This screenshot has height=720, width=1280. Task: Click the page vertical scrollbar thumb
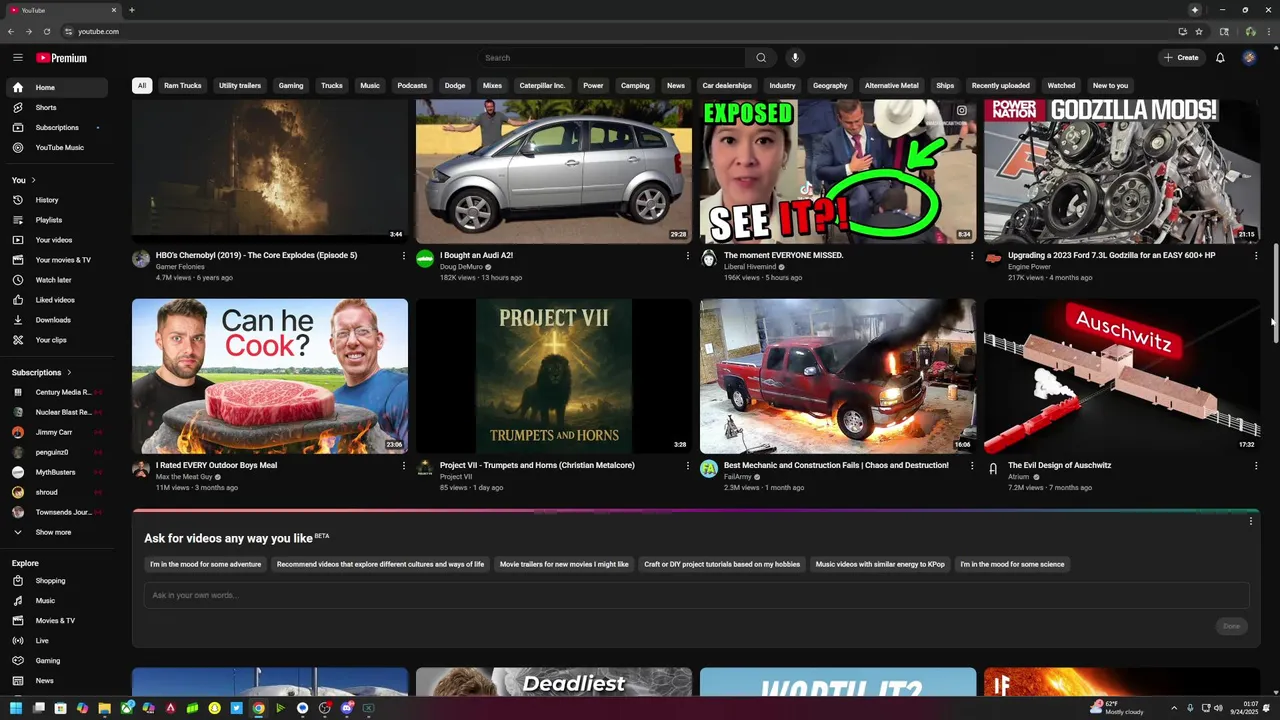1275,293
